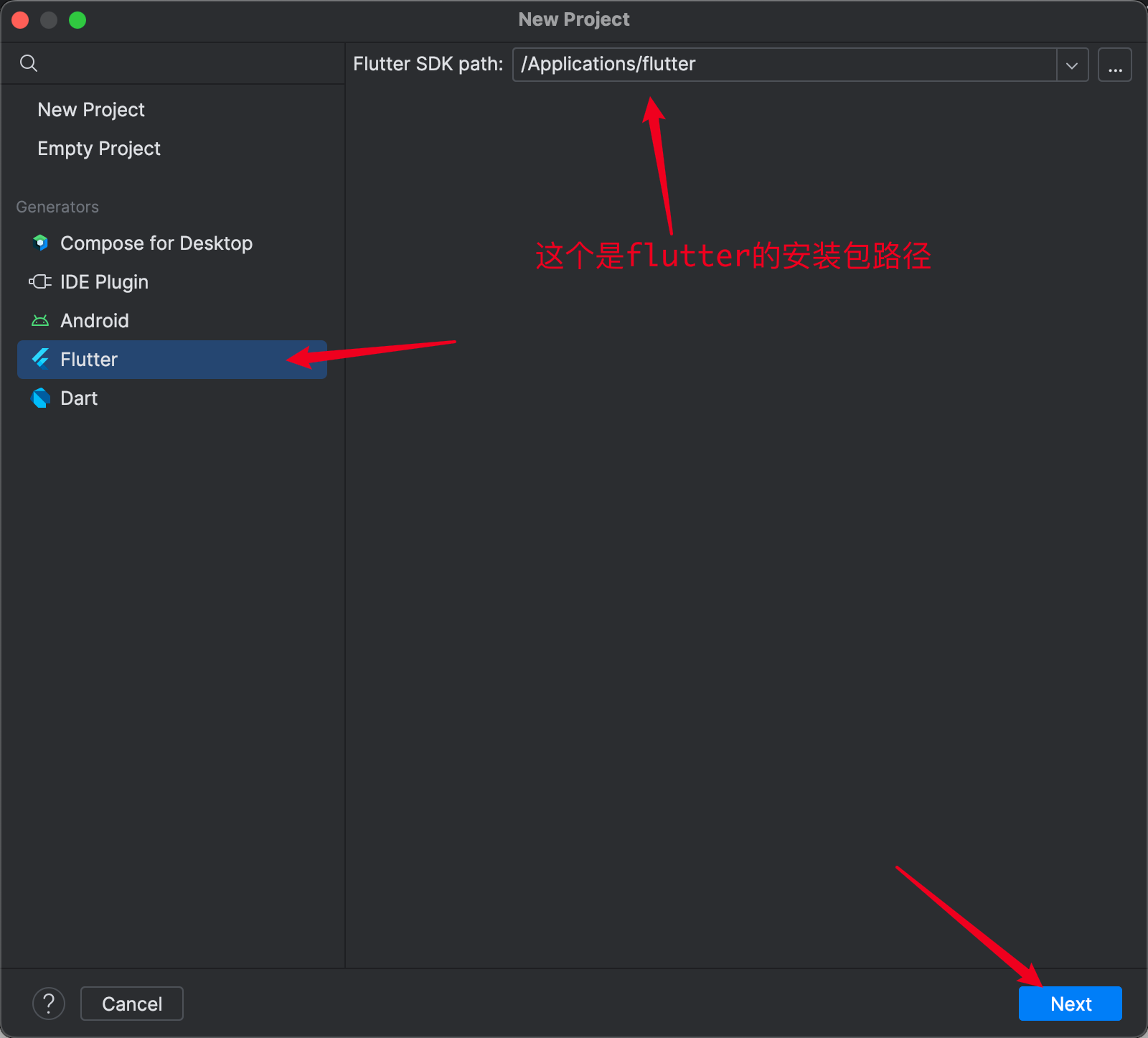Pick the Dart generator
The height and width of the screenshot is (1038, 1148).
(79, 398)
